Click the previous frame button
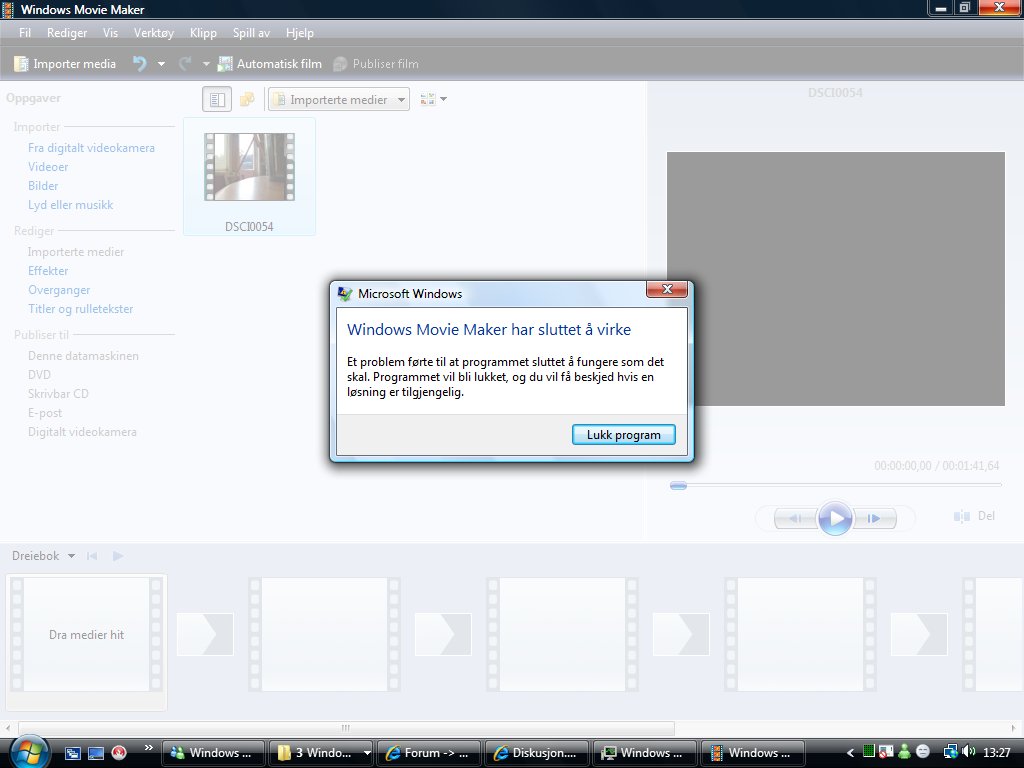The width and height of the screenshot is (1024, 768). click(x=795, y=519)
